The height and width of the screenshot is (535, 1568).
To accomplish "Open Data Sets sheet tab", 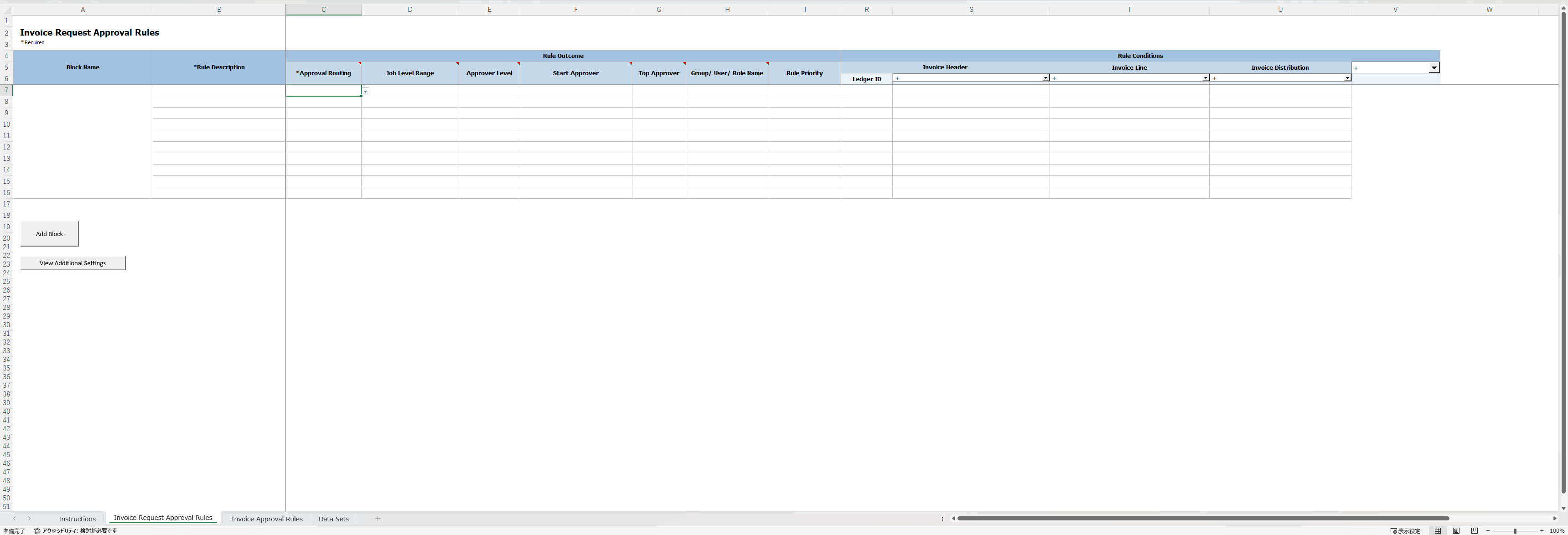I will 333,519.
